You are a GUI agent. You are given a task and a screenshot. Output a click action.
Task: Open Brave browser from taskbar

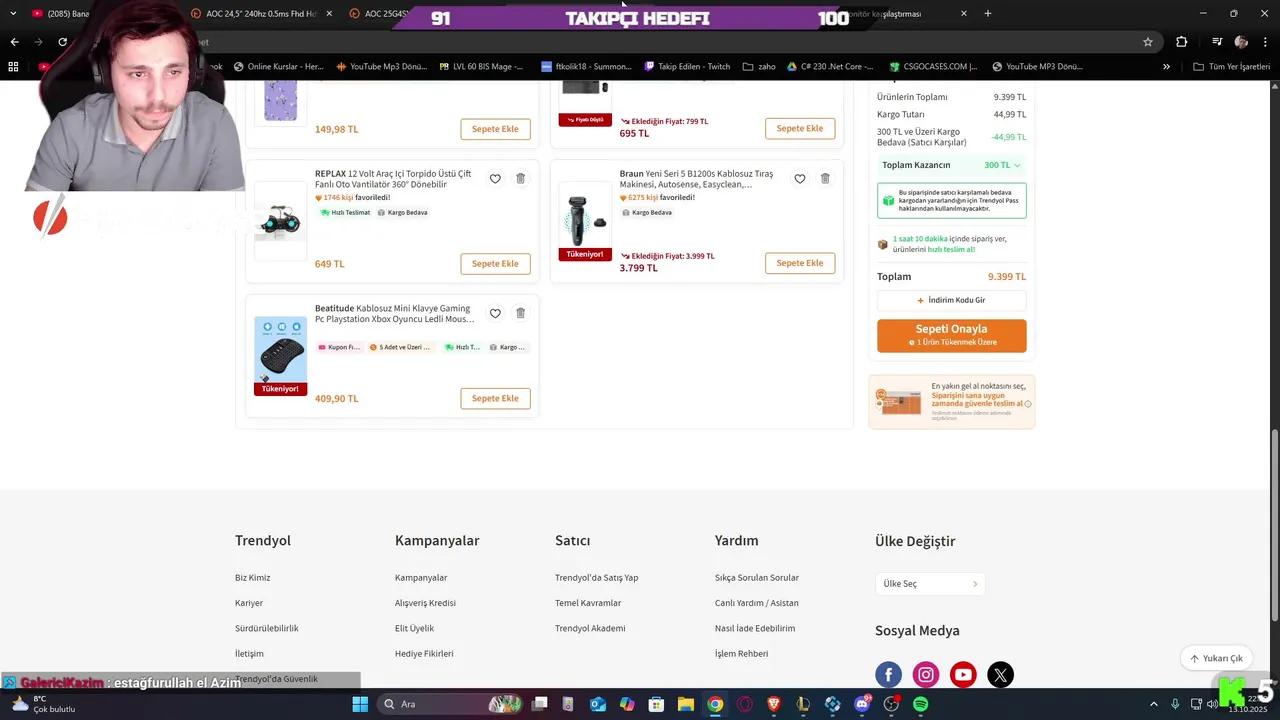773,704
